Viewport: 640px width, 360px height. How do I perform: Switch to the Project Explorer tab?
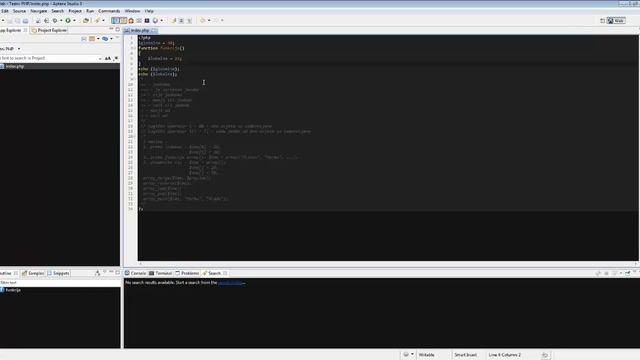pyautogui.click(x=49, y=30)
